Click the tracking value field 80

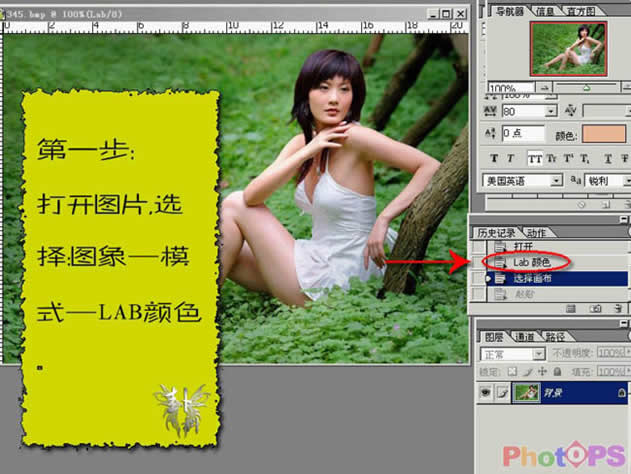(524, 111)
